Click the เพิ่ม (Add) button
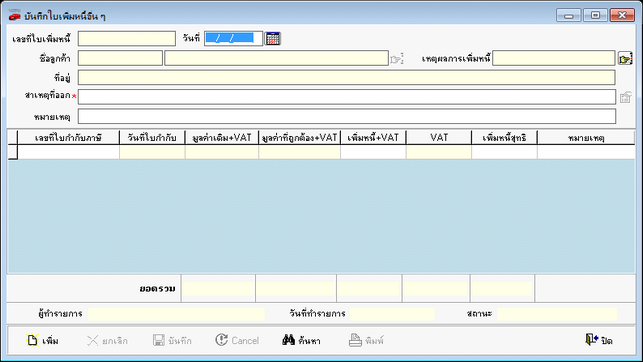Viewport: 643px width, 362px height. pyautogui.click(x=43, y=340)
